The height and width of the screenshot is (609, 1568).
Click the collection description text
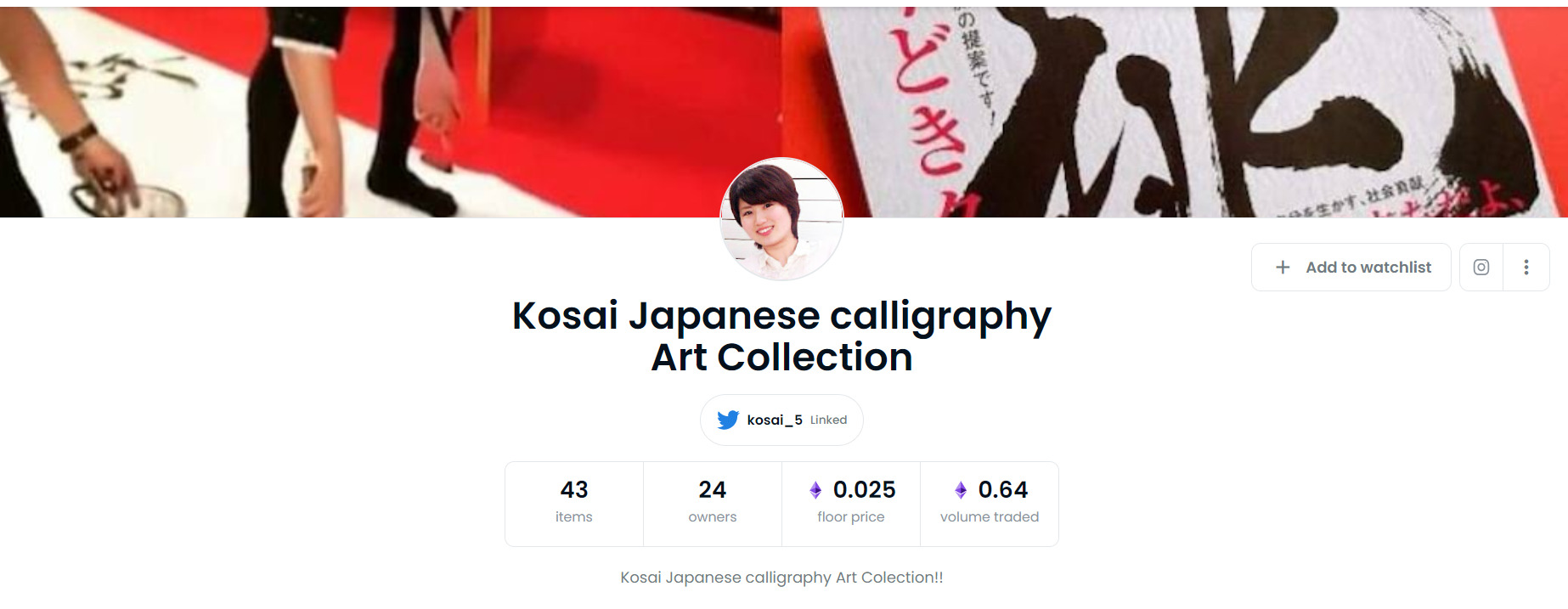point(781,578)
